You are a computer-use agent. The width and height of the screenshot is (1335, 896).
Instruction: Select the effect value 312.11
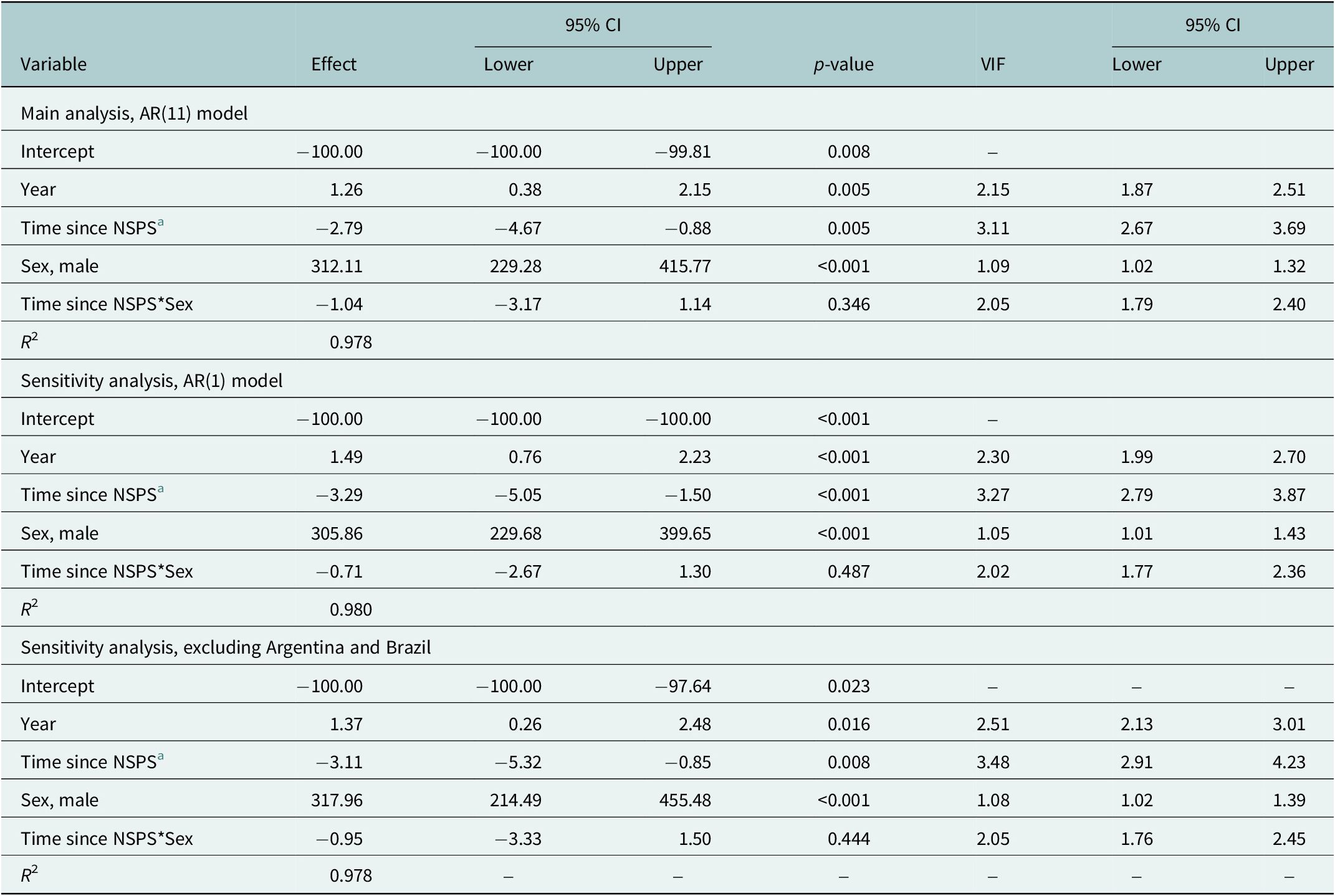(x=337, y=266)
